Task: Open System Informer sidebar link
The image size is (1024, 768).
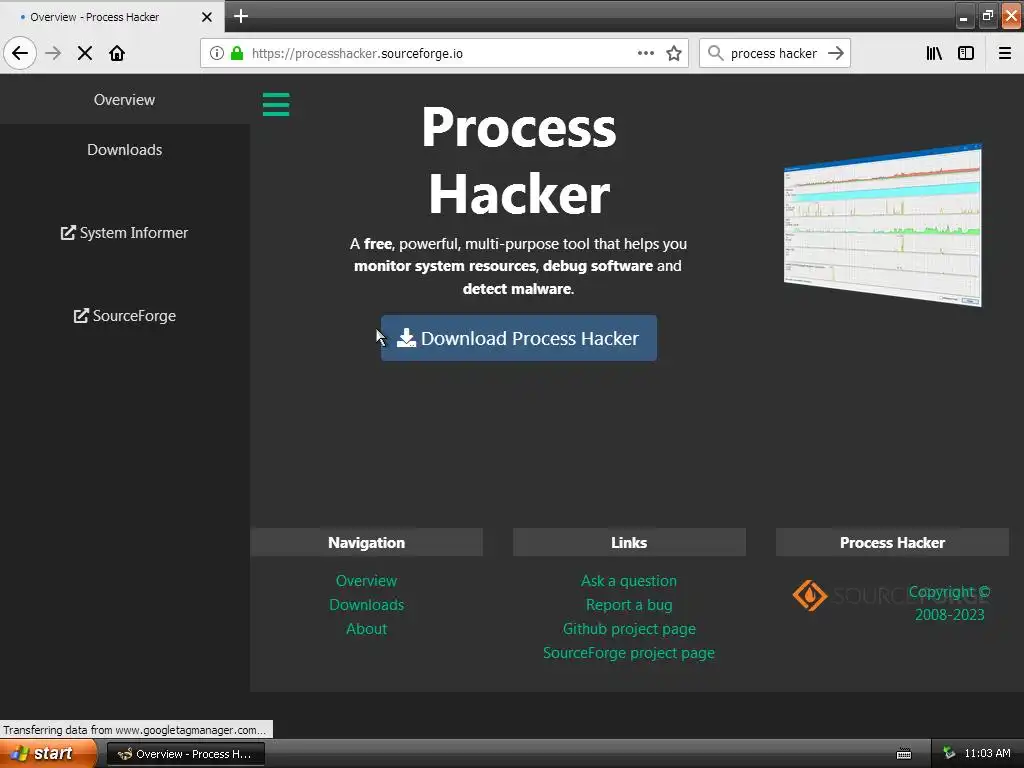Action: tap(125, 232)
